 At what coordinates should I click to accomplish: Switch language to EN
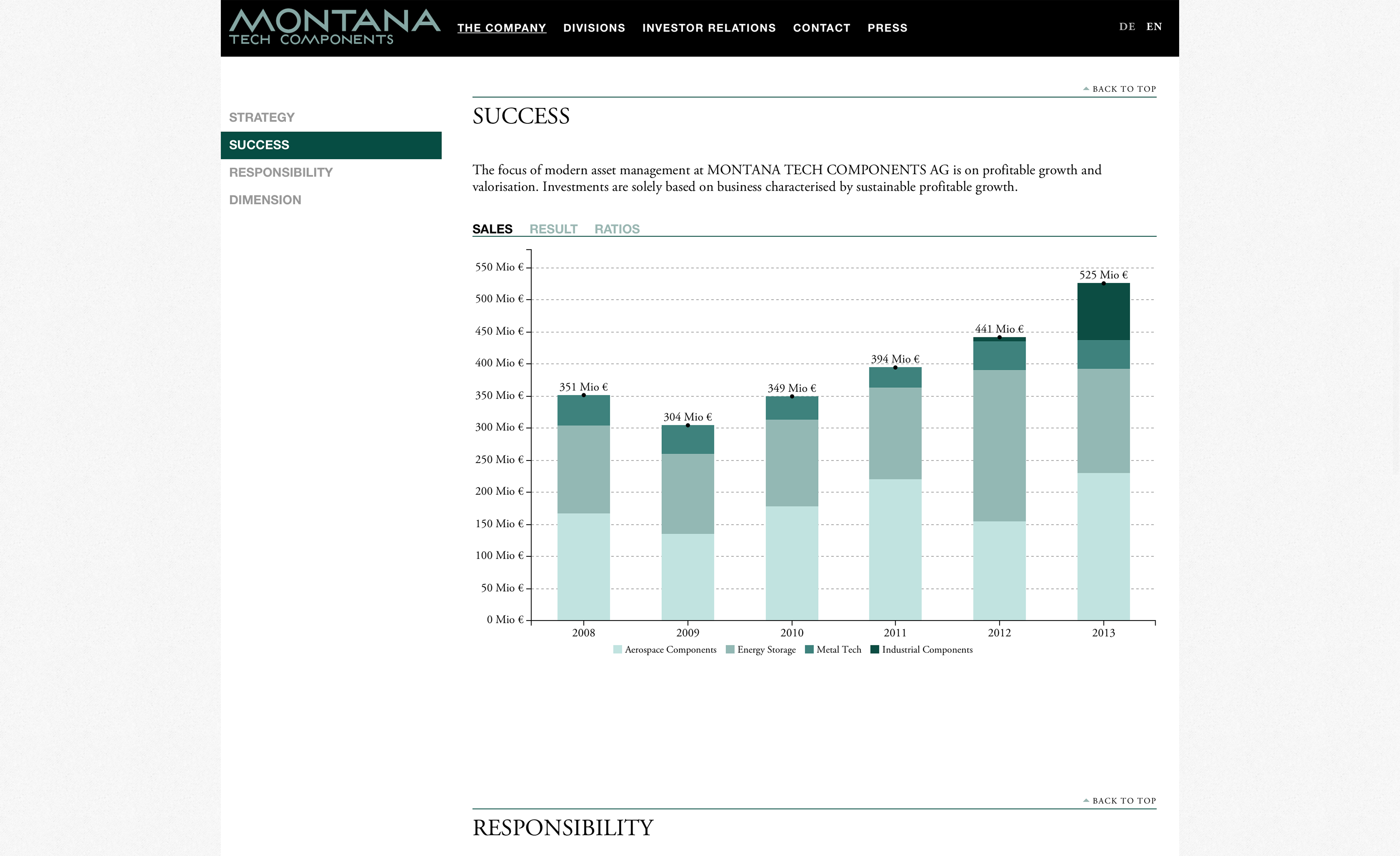coord(1154,27)
